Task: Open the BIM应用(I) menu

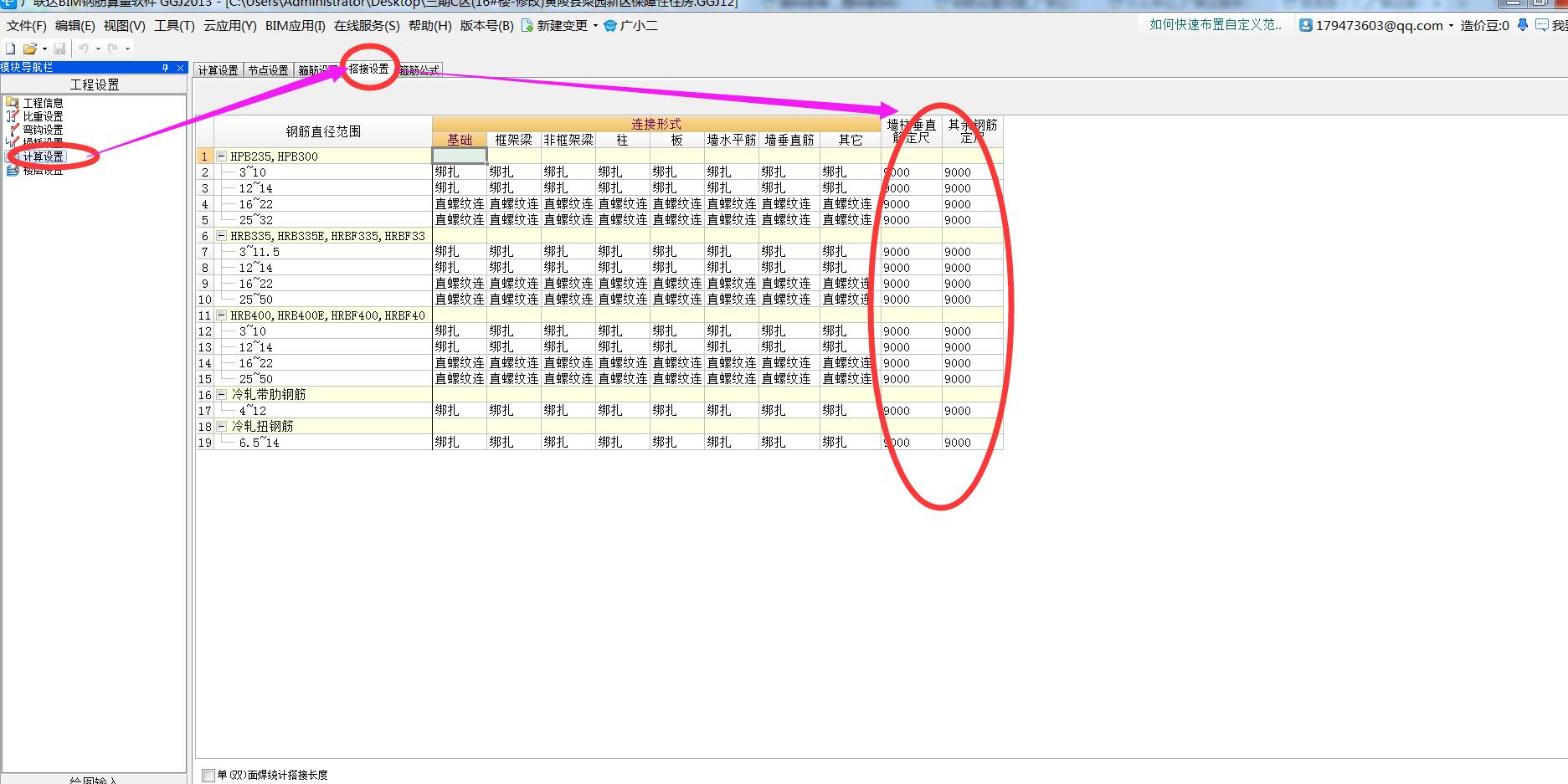Action: 296,26
